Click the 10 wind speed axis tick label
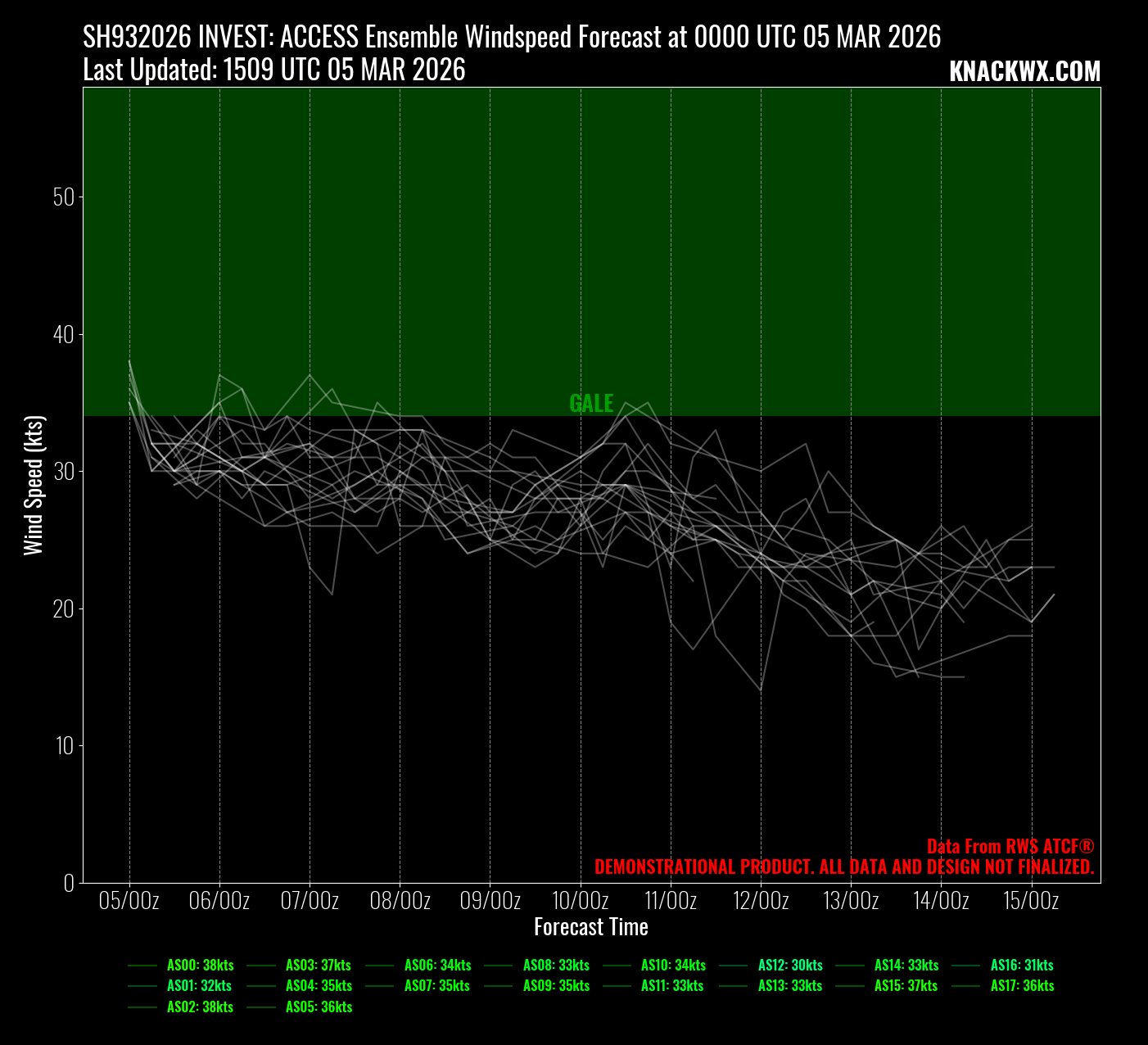Screen dimensions: 1148x1045 [64, 746]
